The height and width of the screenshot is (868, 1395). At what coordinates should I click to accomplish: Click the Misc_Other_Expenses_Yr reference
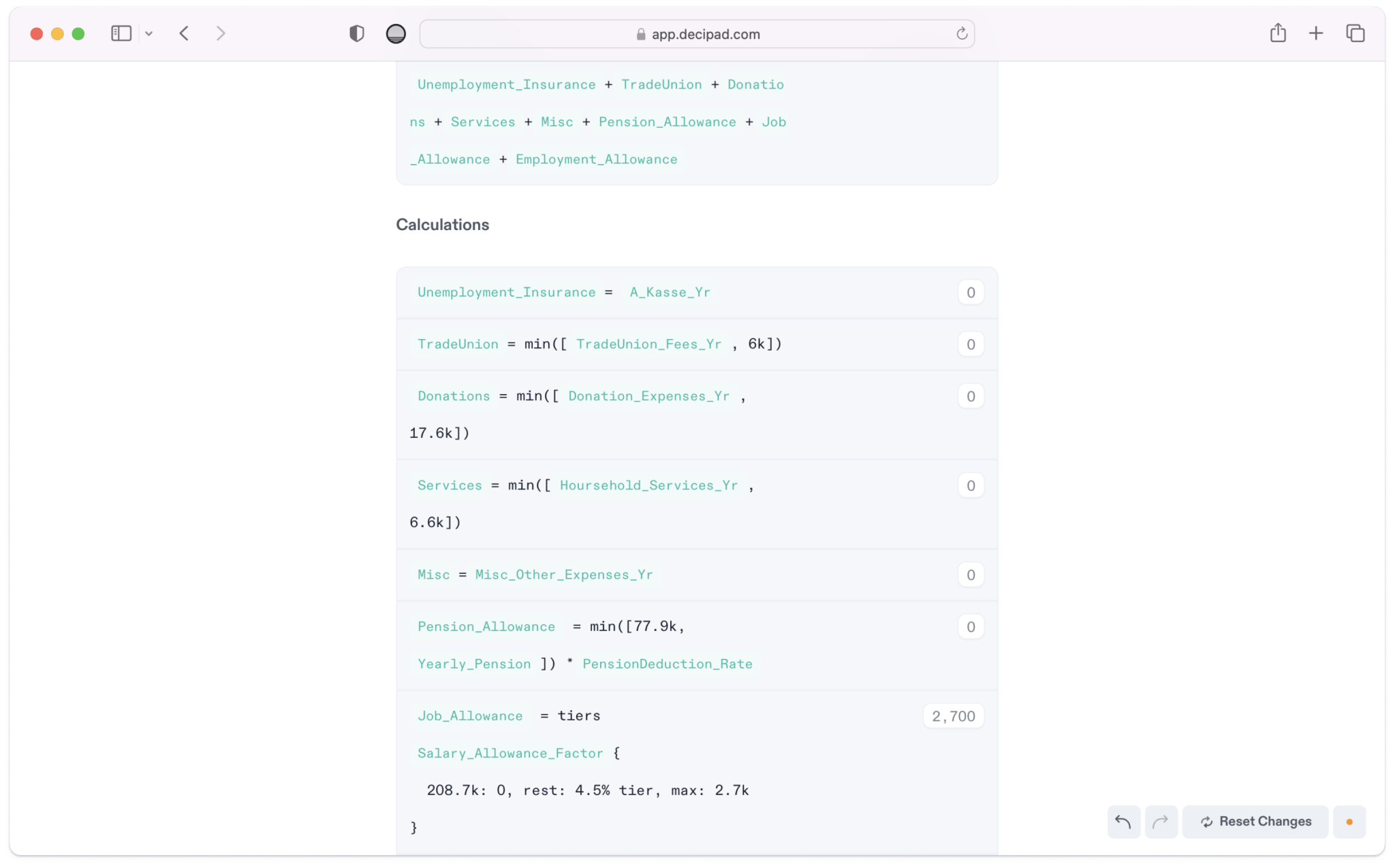coord(564,575)
